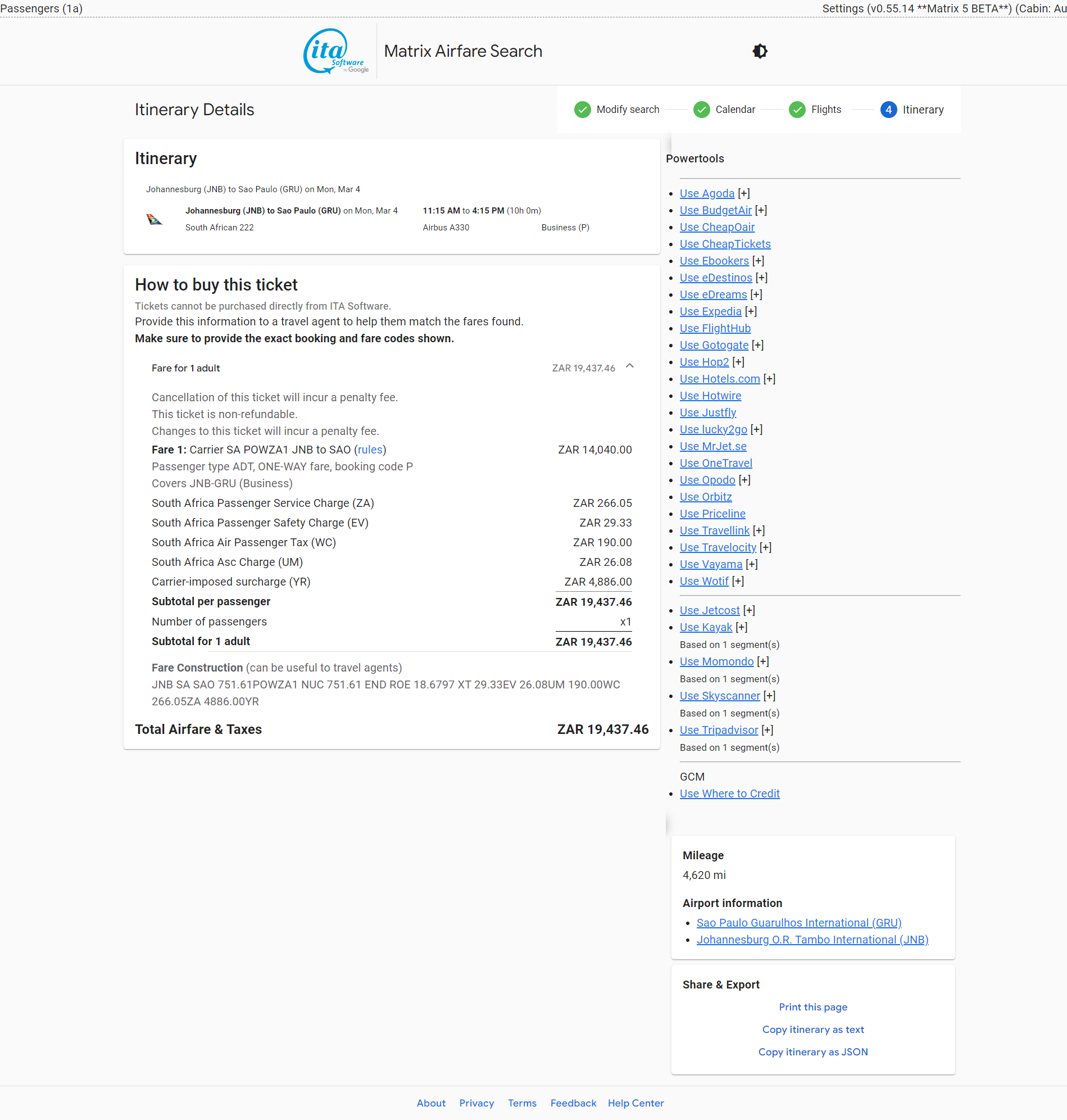The image size is (1067, 1120).
Task: Click the Calendar step checkmark icon
Action: (x=701, y=109)
